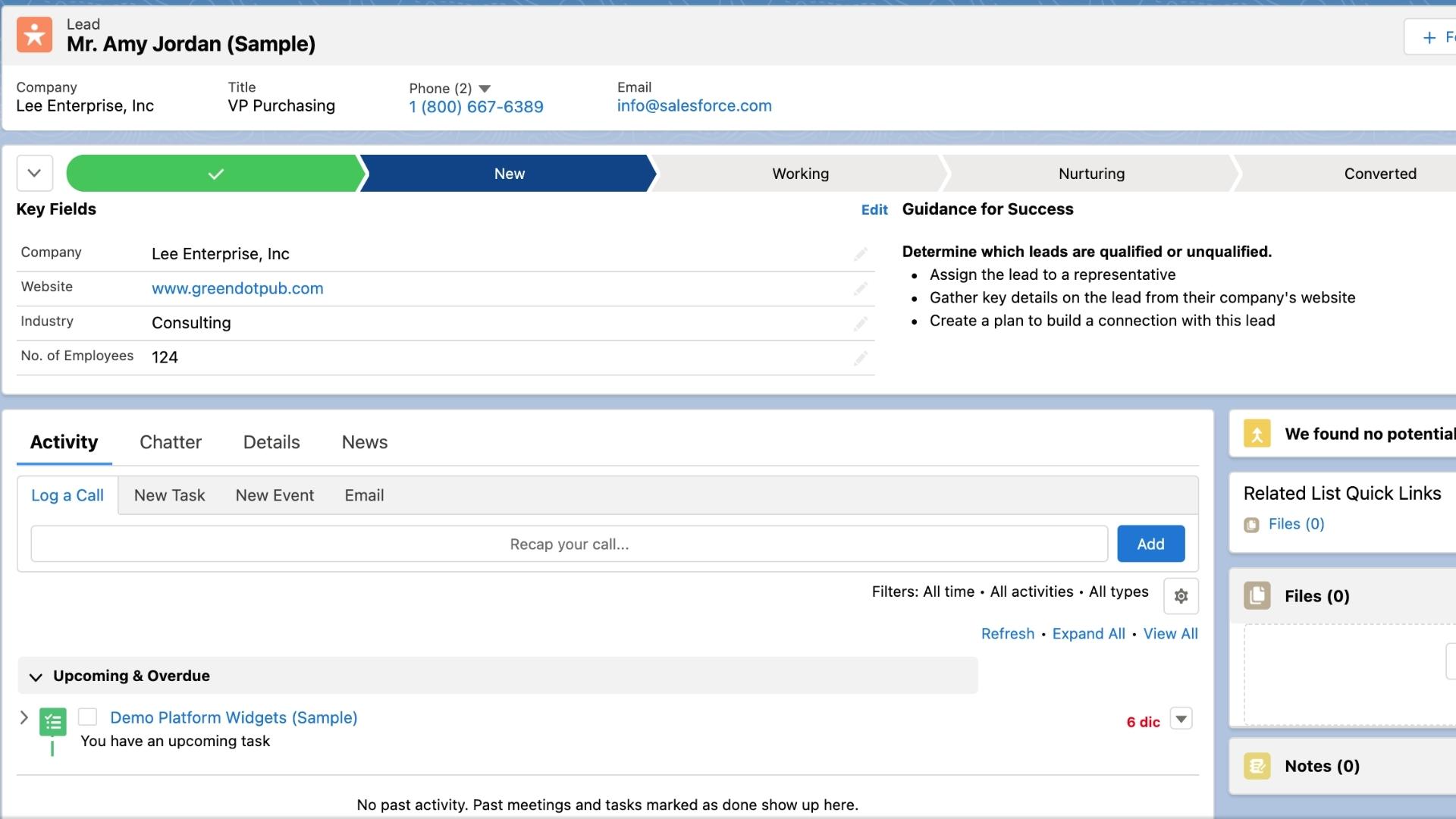Click pencil icon for No. of Employees

[x=860, y=358]
